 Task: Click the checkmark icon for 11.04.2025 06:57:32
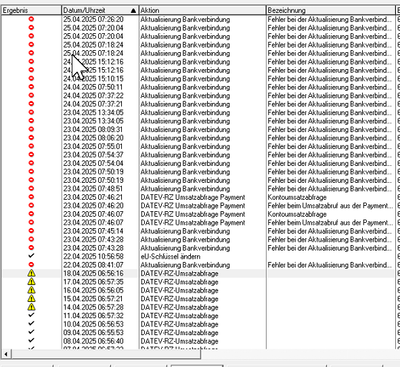pos(31,315)
